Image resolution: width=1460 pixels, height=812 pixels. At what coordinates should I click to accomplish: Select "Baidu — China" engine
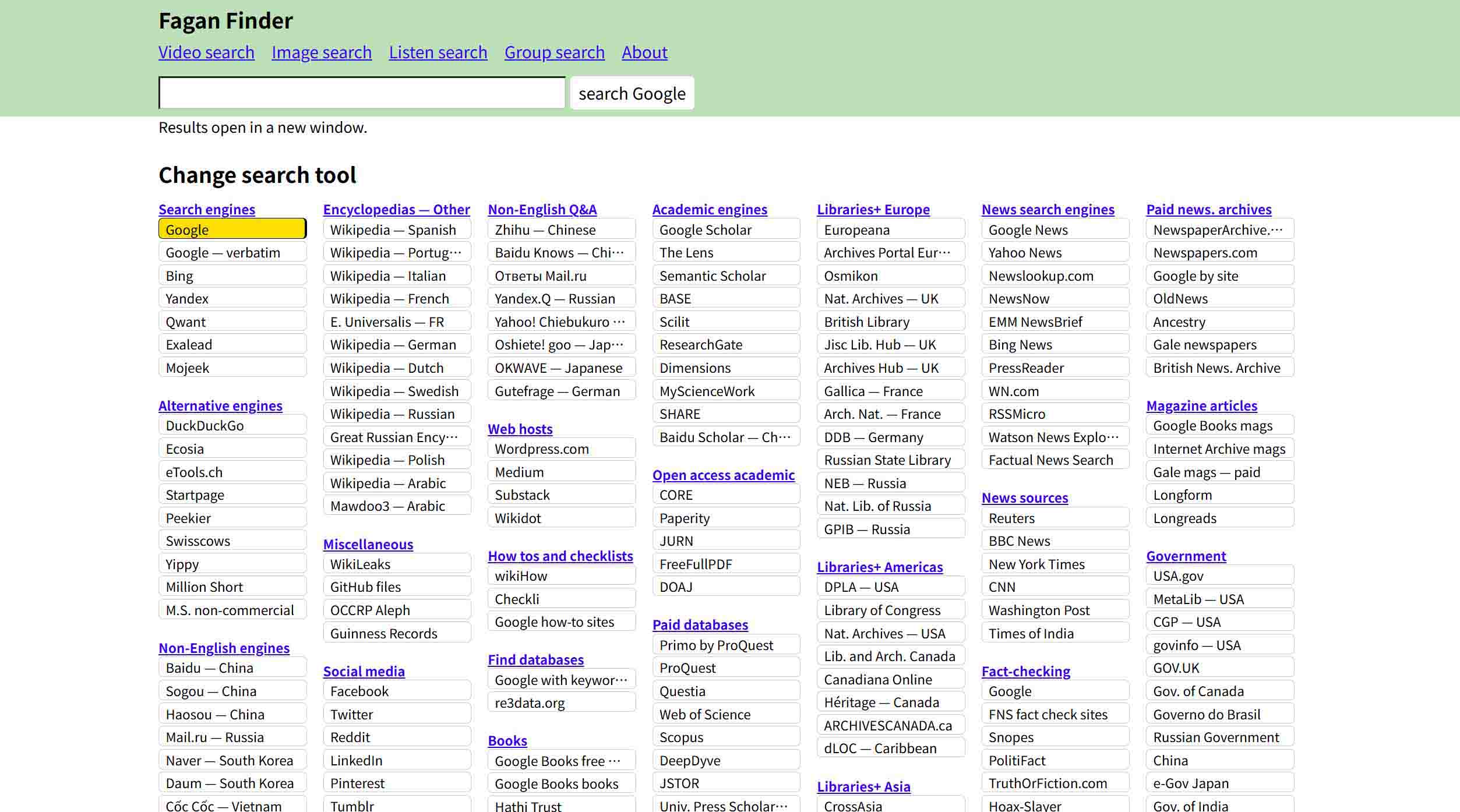click(x=232, y=668)
